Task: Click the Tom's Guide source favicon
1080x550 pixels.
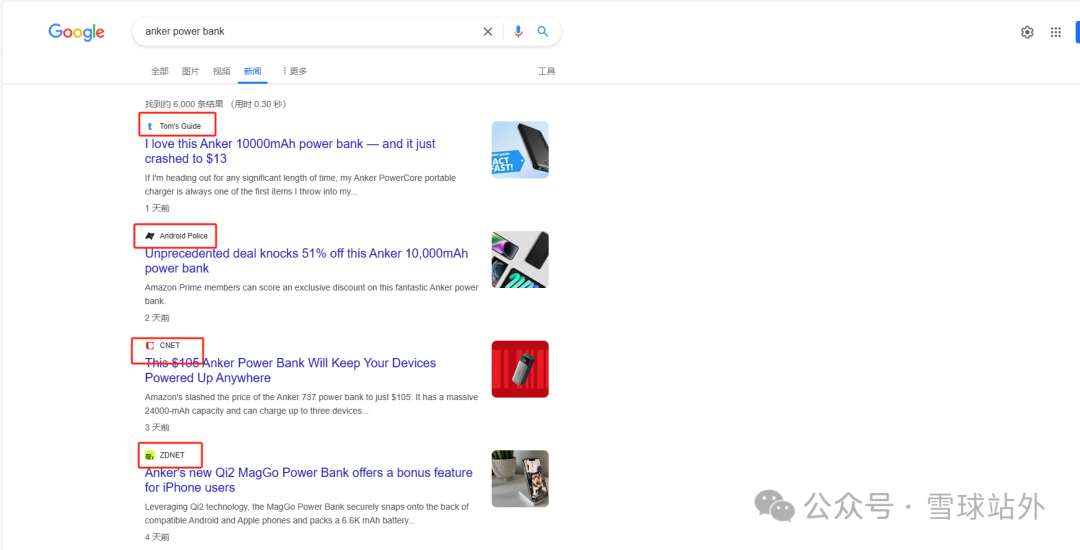Action: (150, 126)
